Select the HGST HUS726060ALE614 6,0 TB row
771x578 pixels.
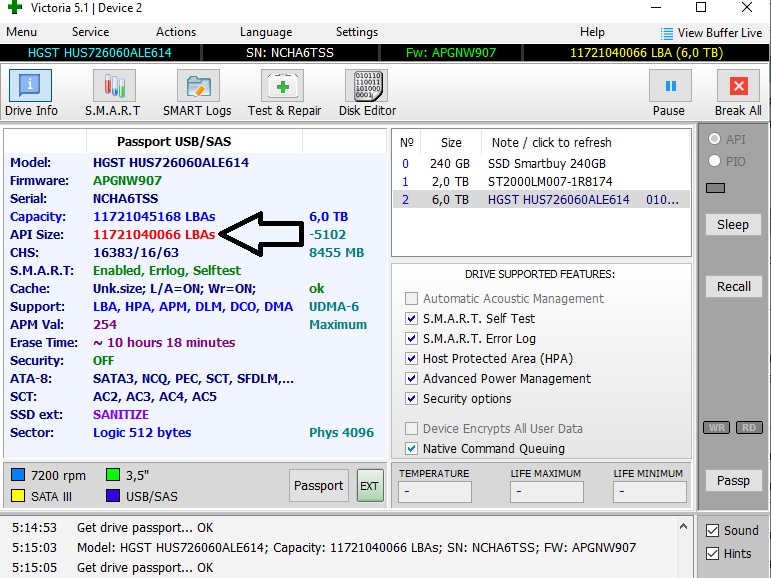pyautogui.click(x=541, y=200)
